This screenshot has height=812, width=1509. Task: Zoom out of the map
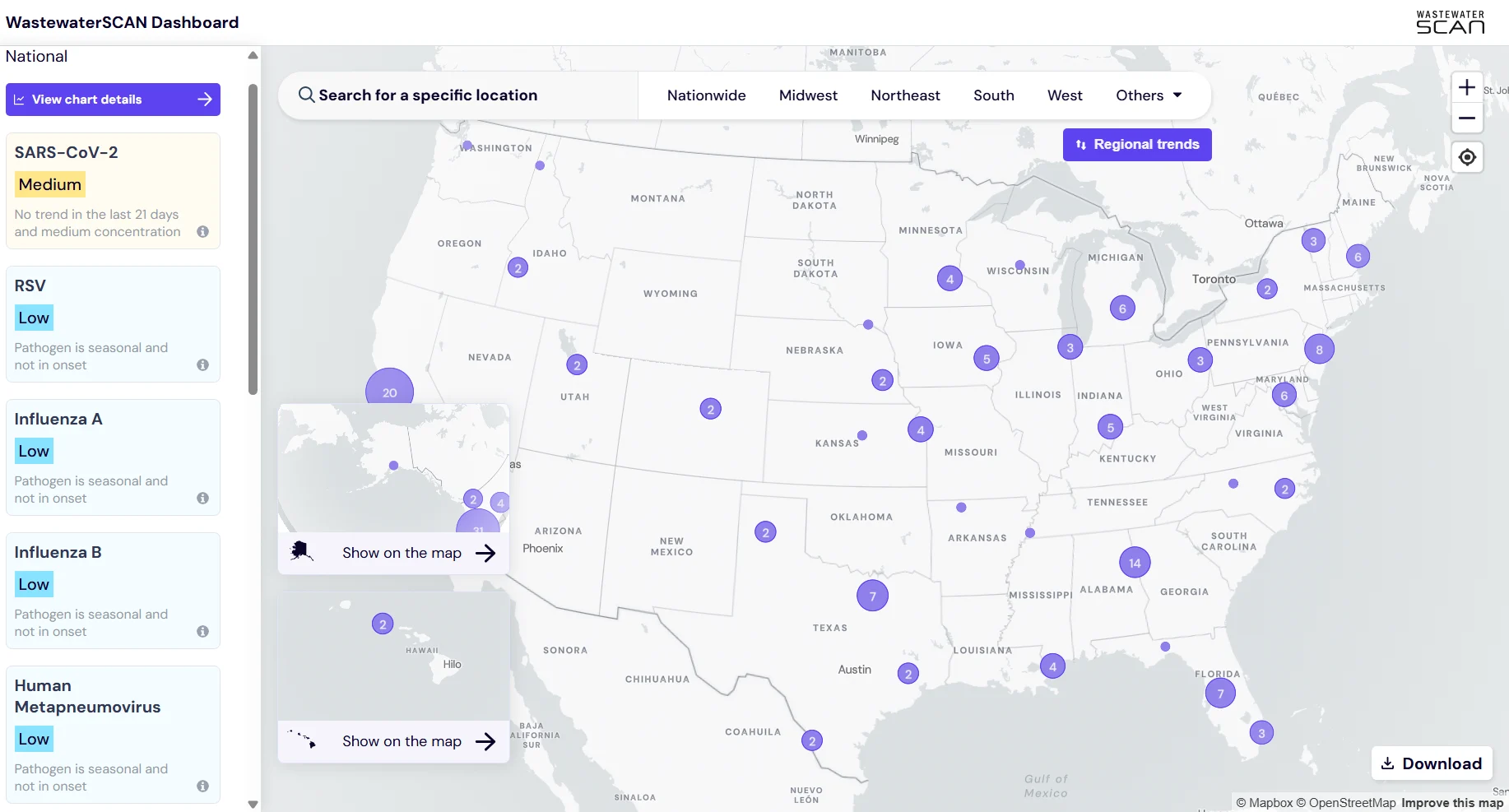[1467, 118]
